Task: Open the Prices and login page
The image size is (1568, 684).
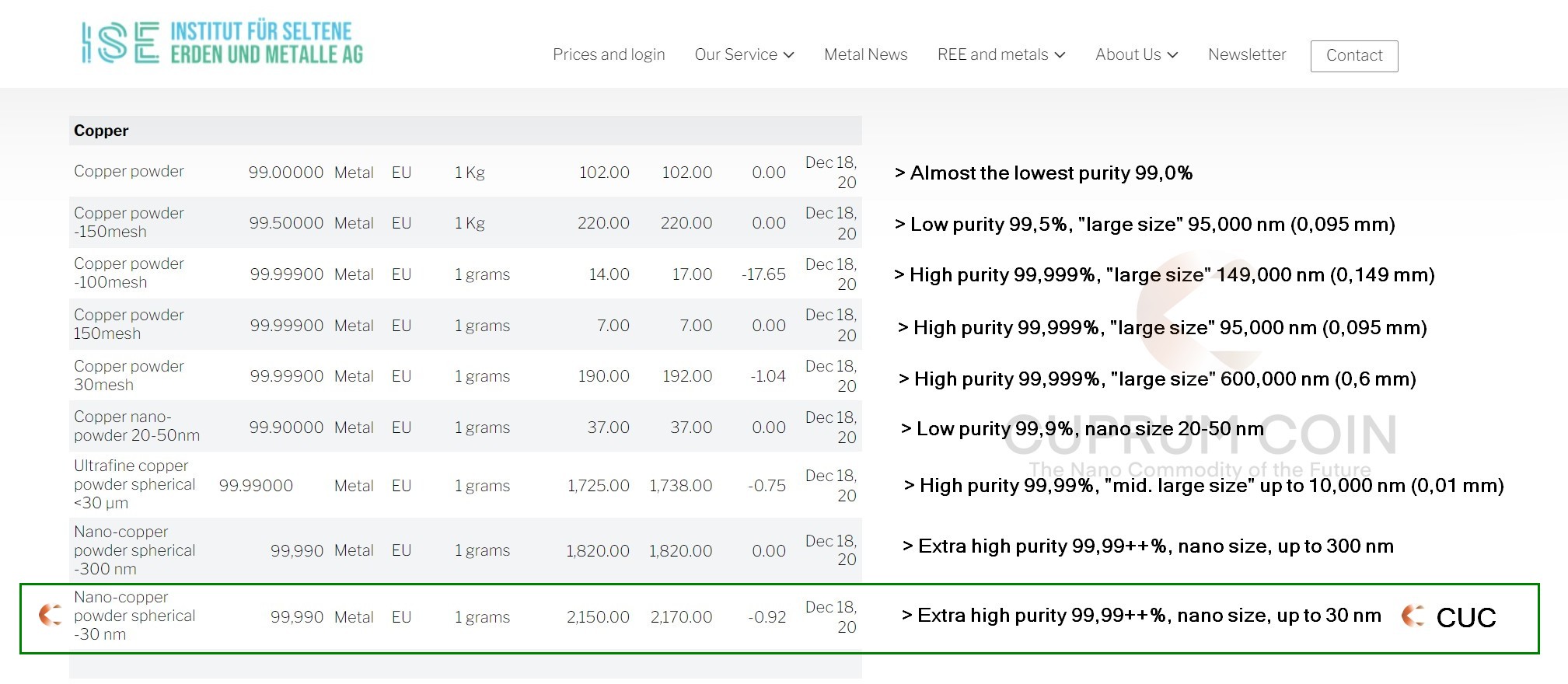Action: [609, 54]
